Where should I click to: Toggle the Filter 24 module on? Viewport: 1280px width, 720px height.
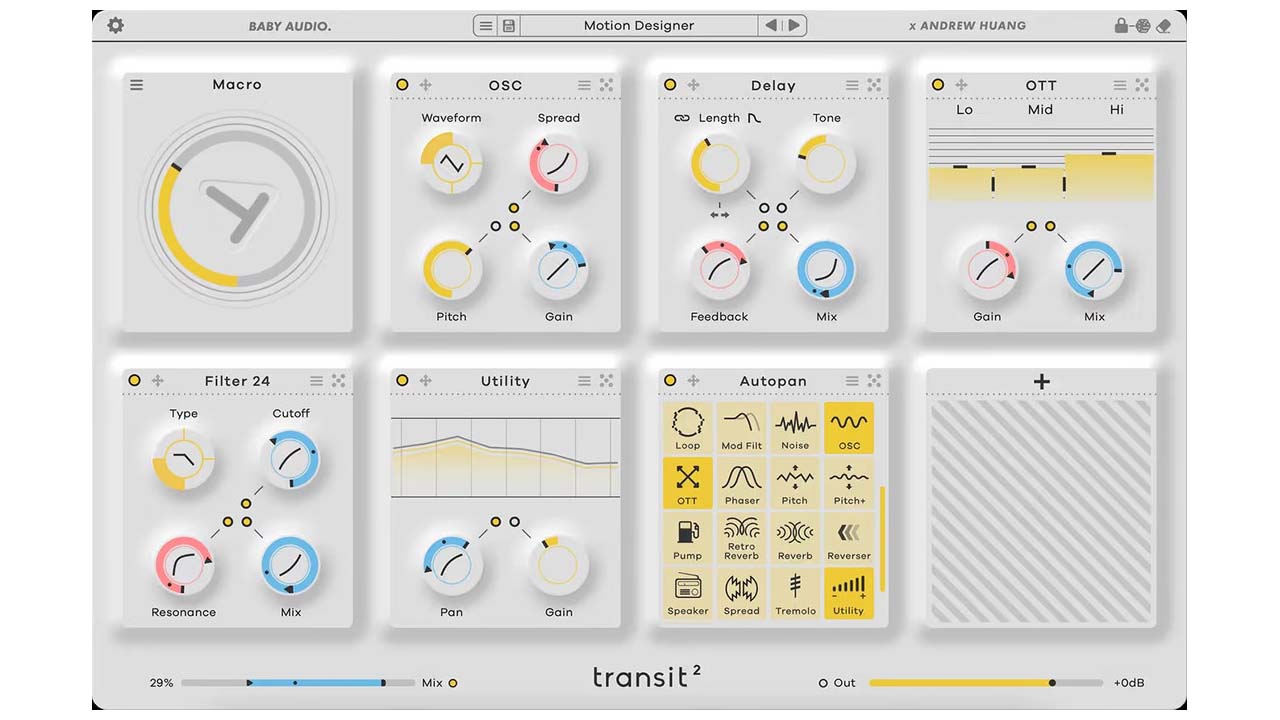(x=133, y=381)
